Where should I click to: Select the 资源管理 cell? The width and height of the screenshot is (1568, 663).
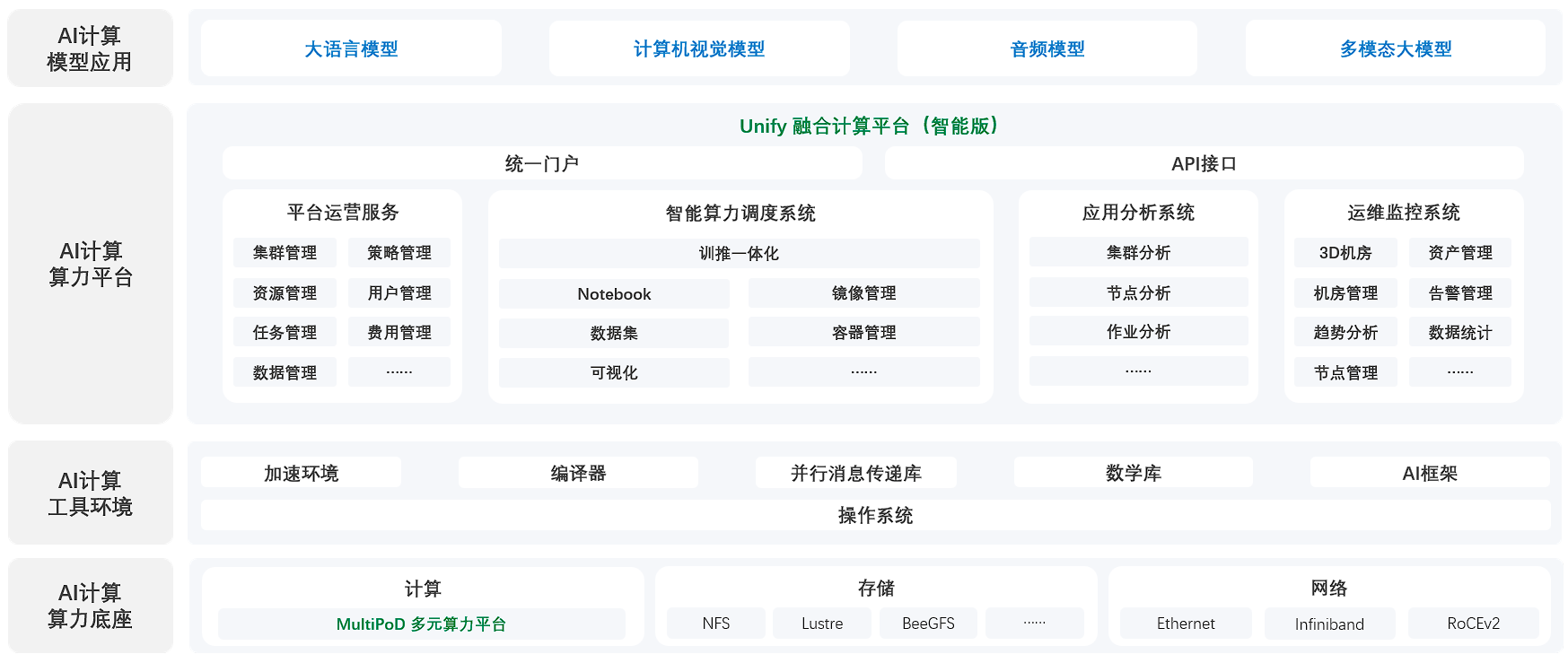[285, 293]
